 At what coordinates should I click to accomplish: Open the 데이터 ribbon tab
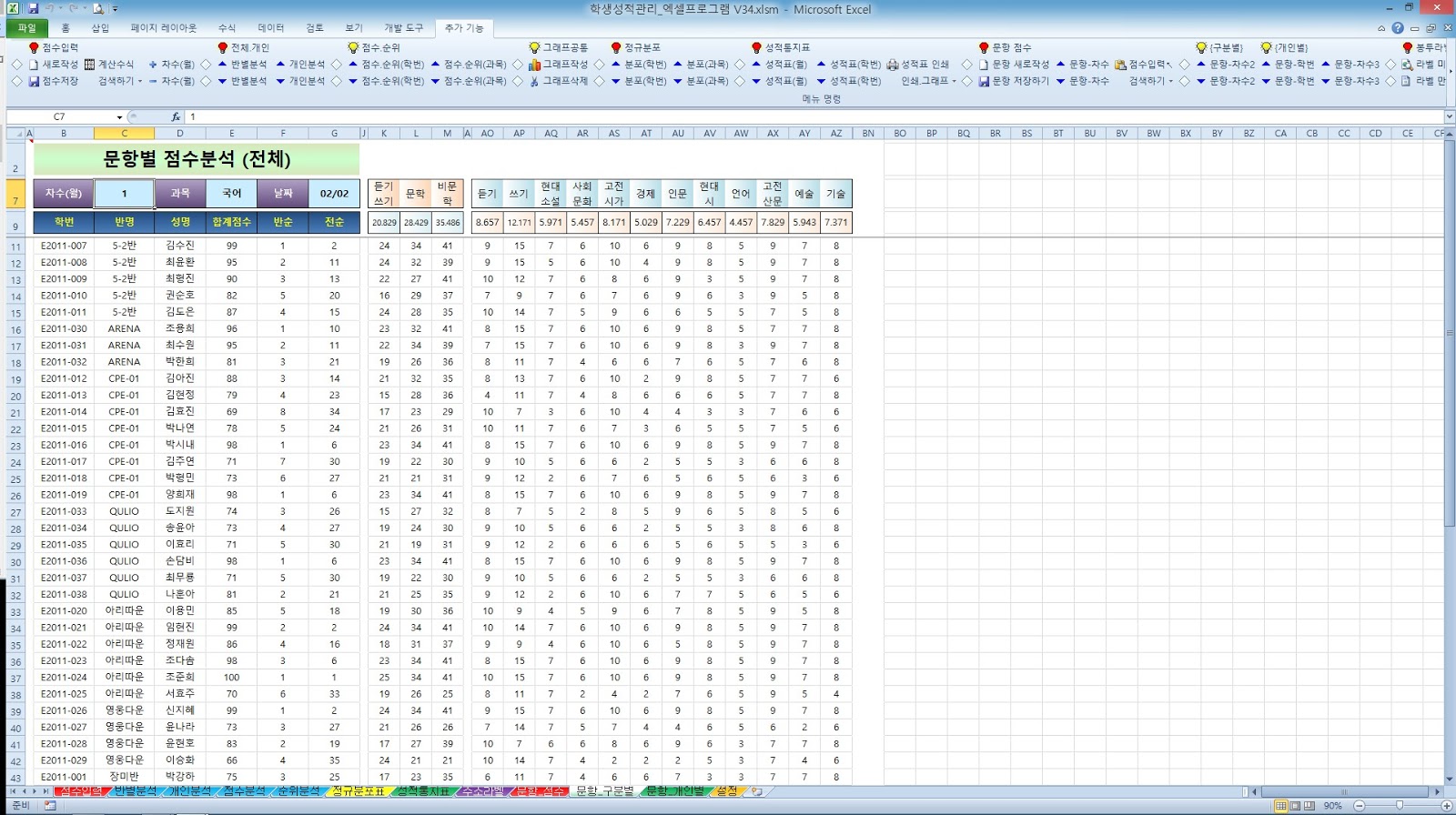[270, 28]
